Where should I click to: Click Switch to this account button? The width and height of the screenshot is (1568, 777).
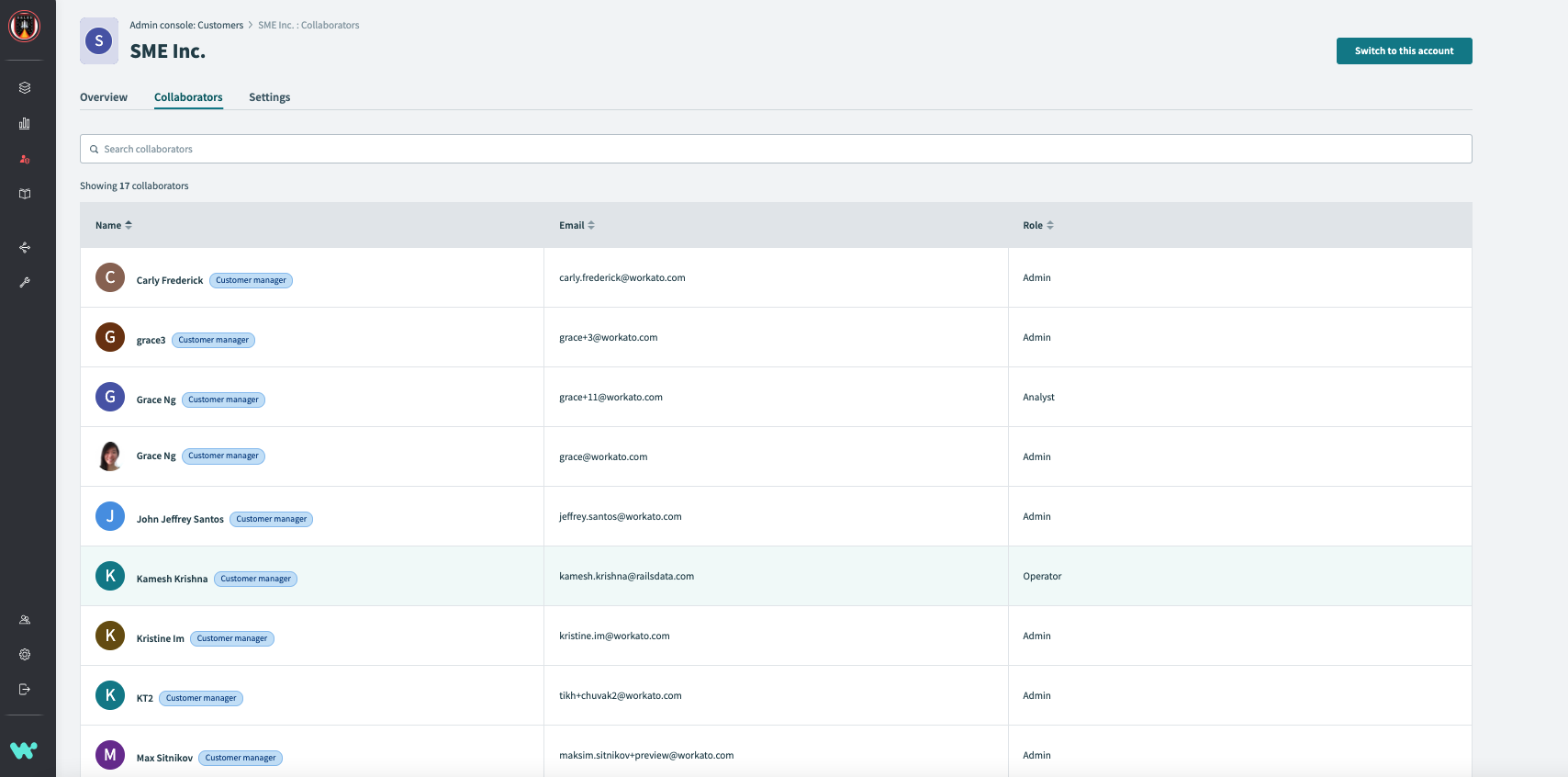click(x=1405, y=51)
